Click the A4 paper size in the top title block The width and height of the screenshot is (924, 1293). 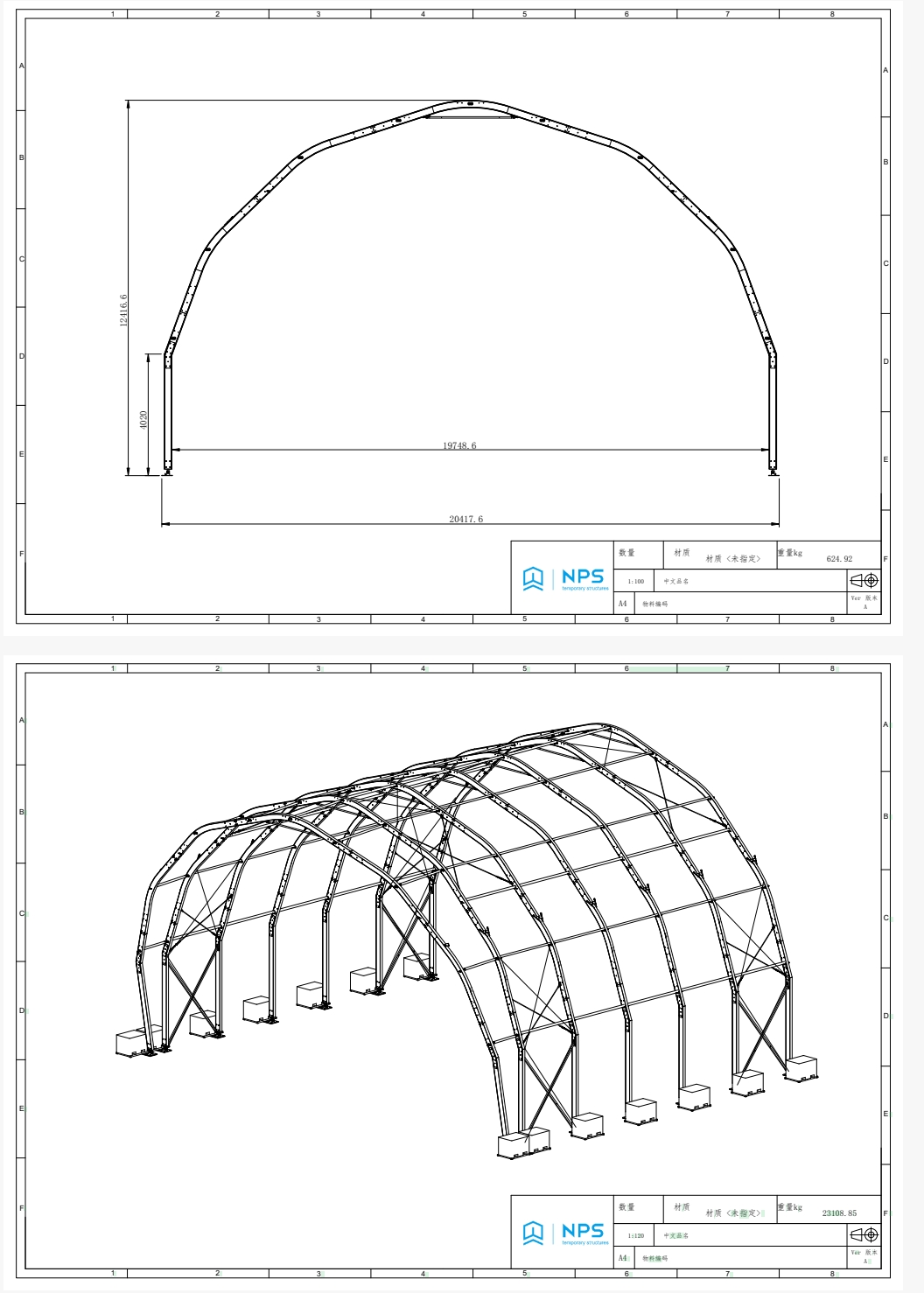[622, 604]
